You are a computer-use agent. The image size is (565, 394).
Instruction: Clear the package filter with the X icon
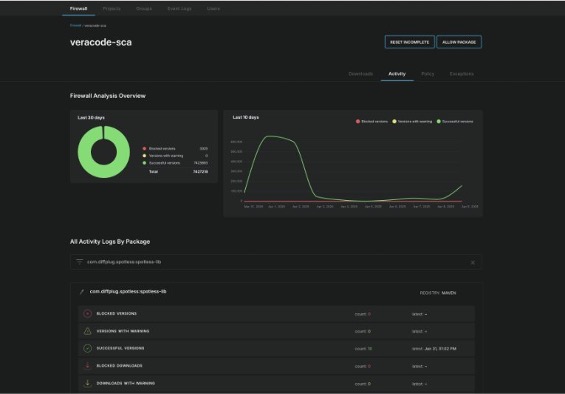tap(473, 262)
